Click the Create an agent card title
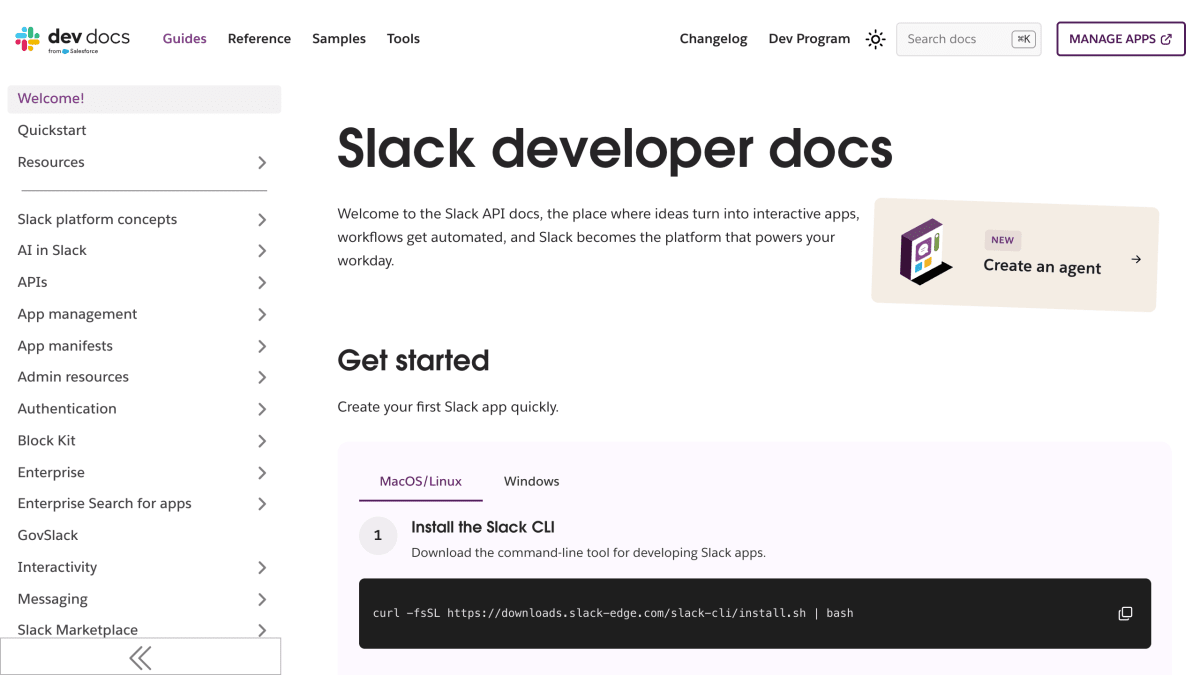 pos(1042,266)
